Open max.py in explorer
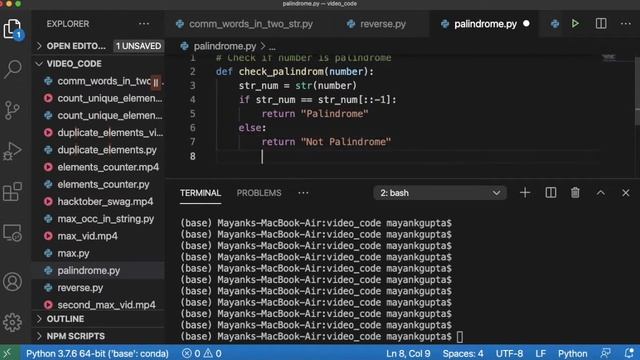 pos(98,253)
